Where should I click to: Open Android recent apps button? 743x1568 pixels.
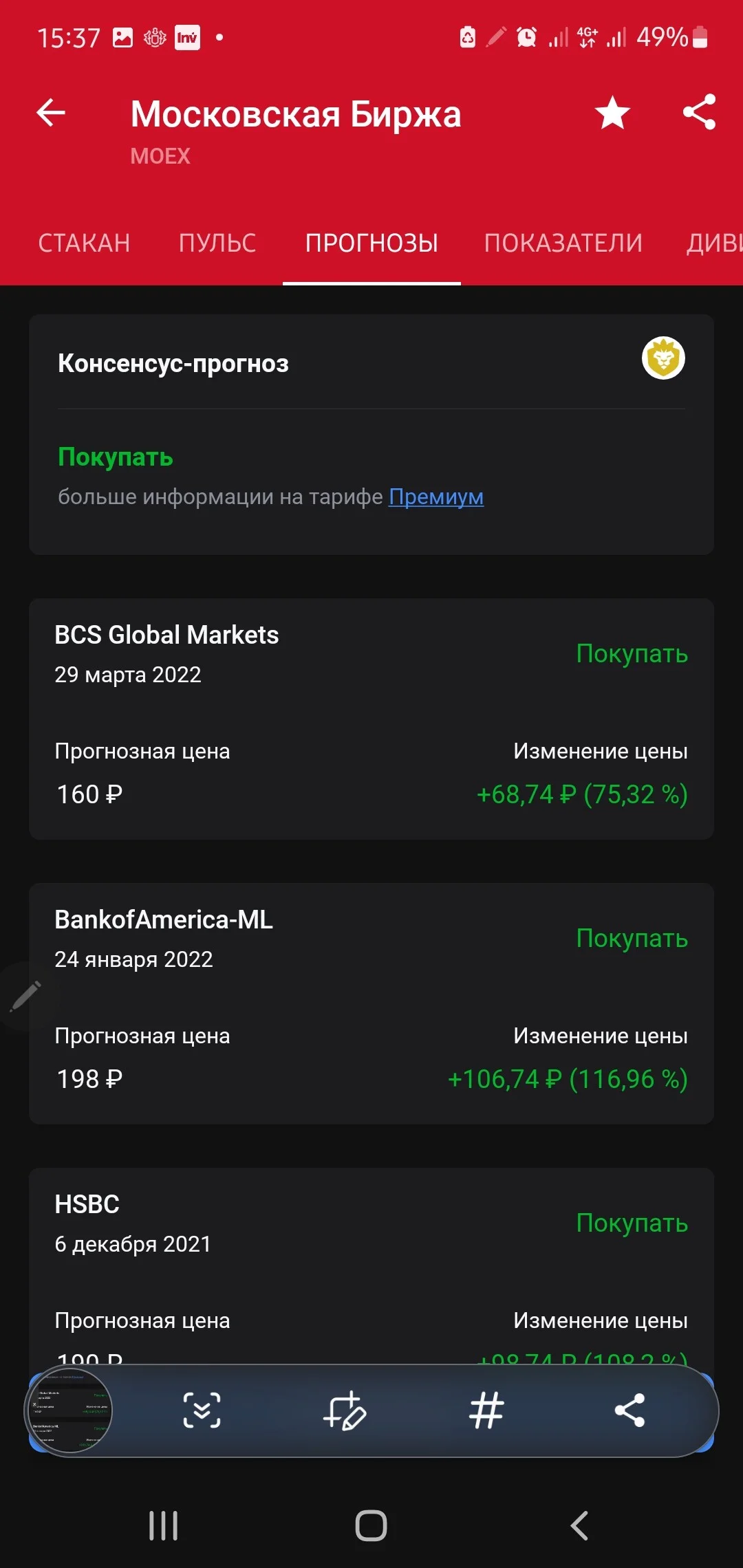[x=164, y=1525]
